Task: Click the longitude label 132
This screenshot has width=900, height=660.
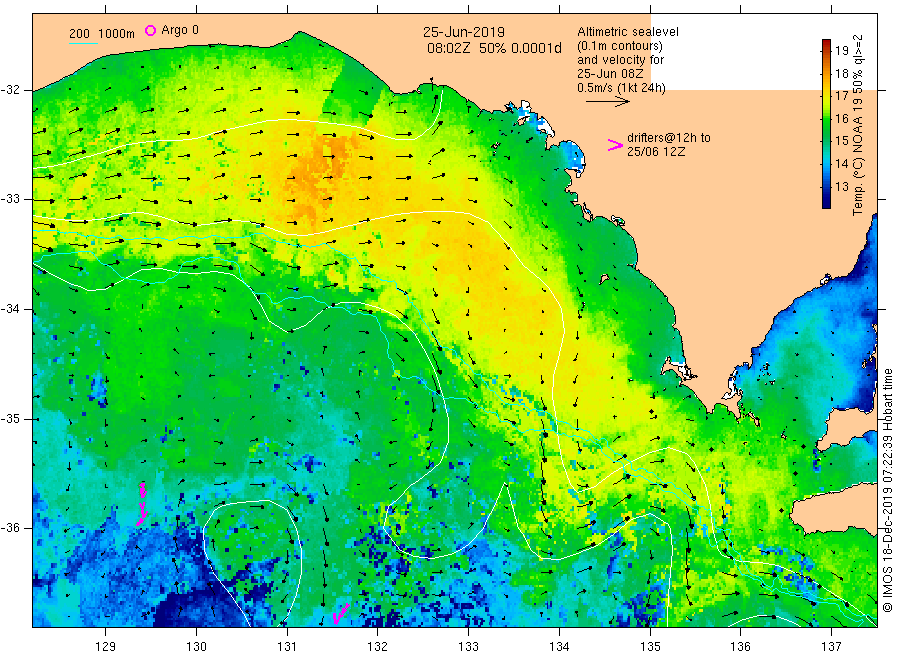Action: (378, 647)
